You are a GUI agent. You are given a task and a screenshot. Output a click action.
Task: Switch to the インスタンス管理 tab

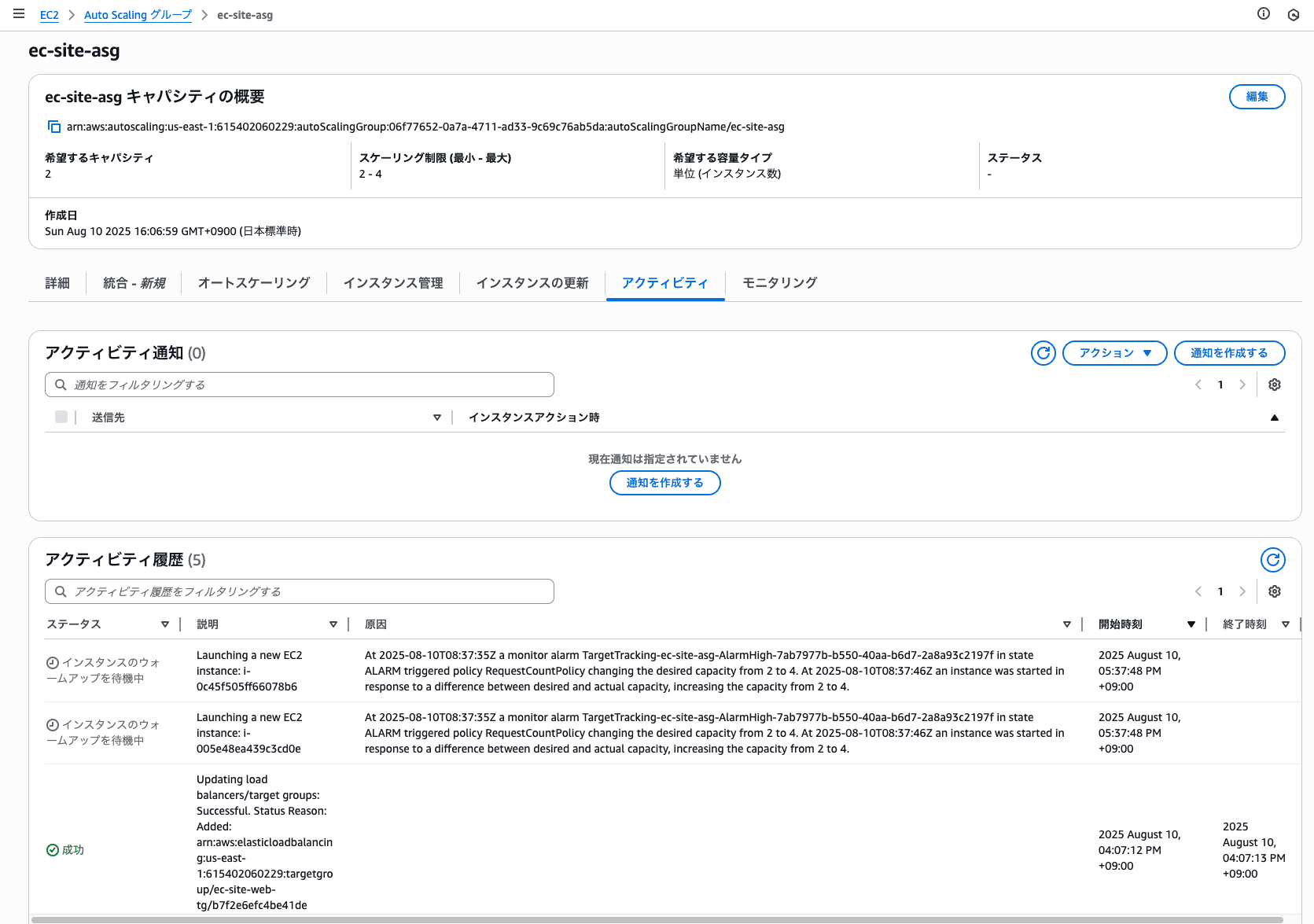392,283
